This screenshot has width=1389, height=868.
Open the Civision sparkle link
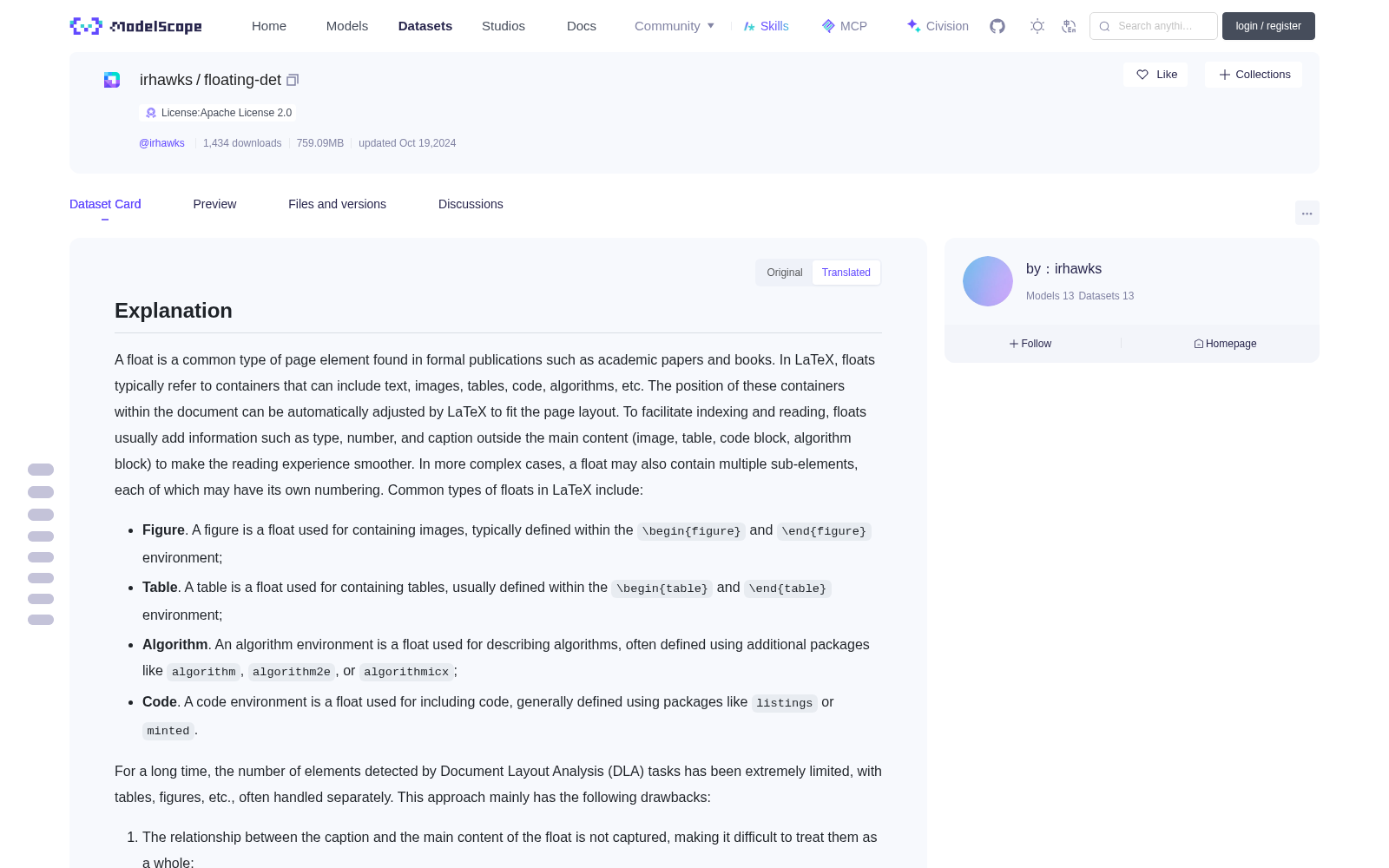938,26
